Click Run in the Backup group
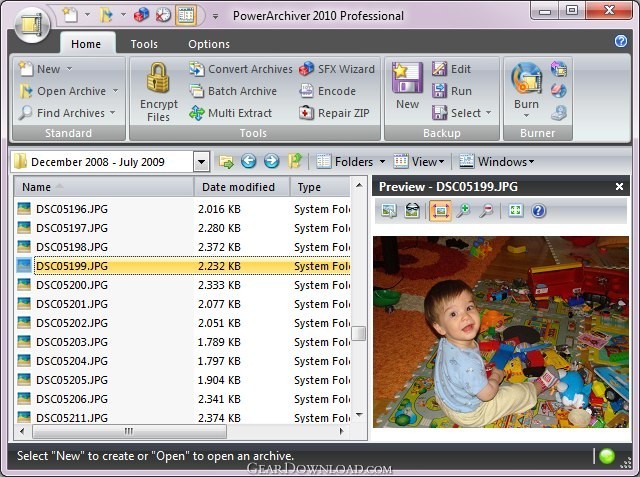 coord(452,91)
